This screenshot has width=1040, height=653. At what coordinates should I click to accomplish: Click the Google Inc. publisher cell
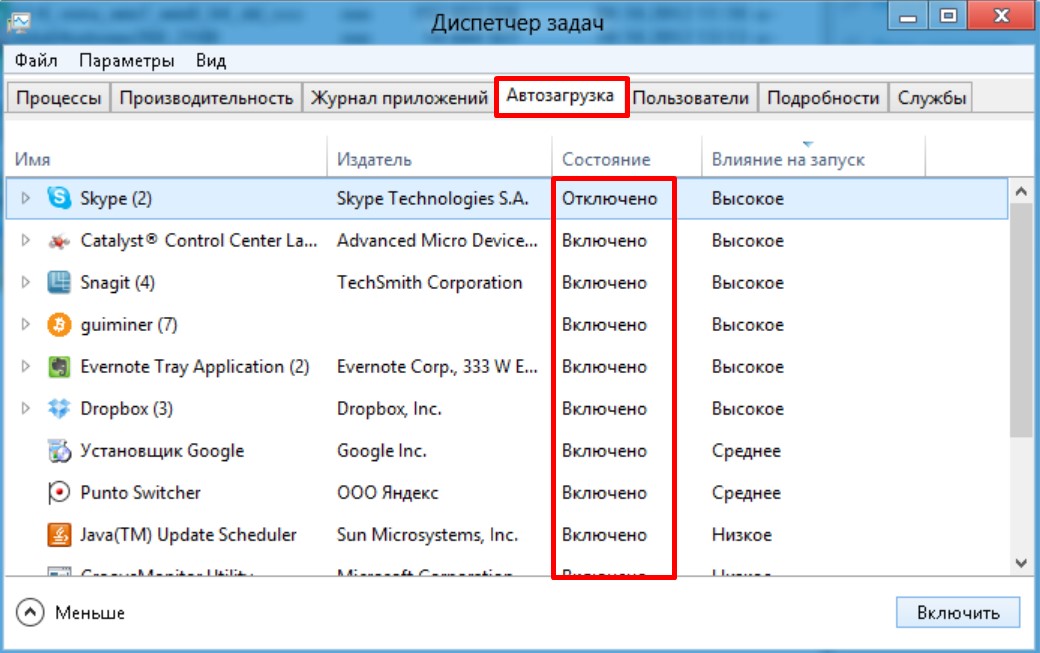(x=381, y=451)
